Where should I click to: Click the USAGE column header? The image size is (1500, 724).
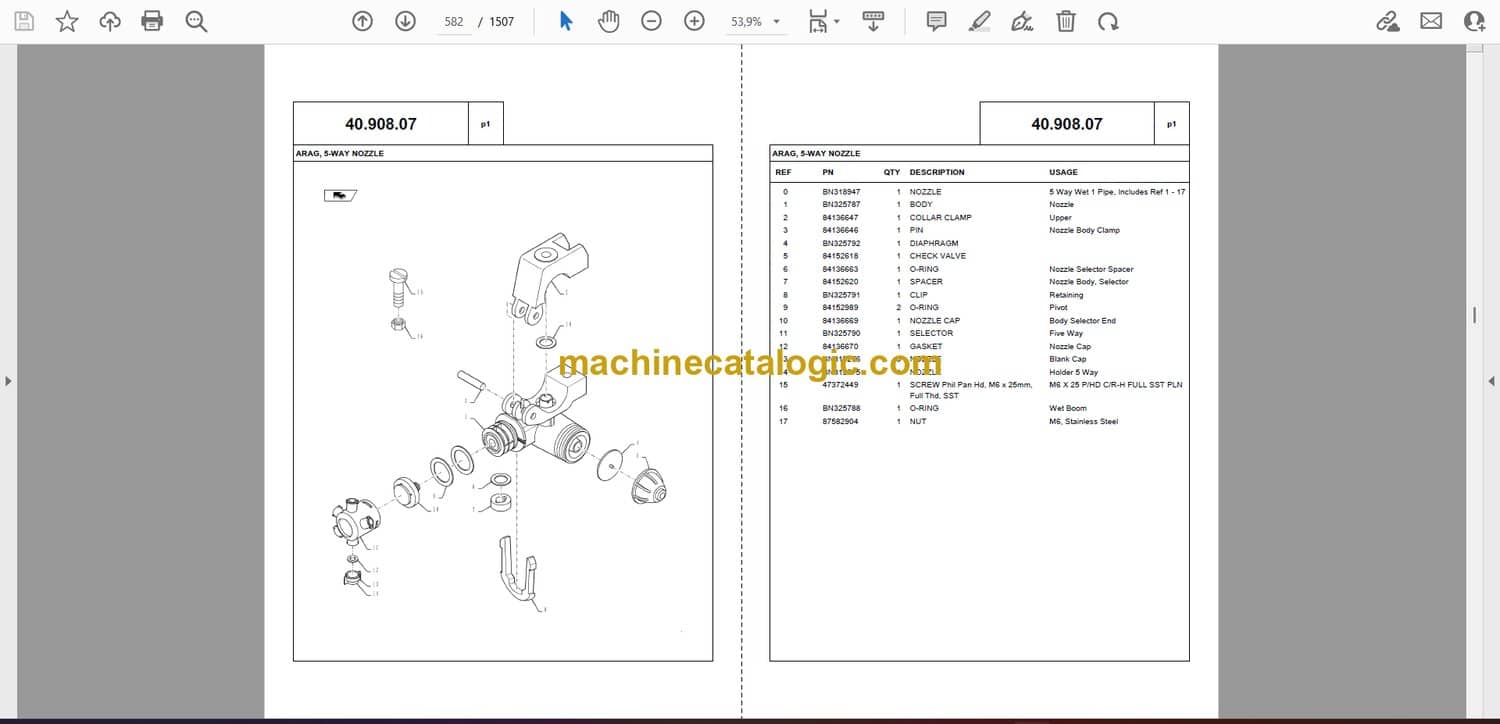pos(1063,172)
